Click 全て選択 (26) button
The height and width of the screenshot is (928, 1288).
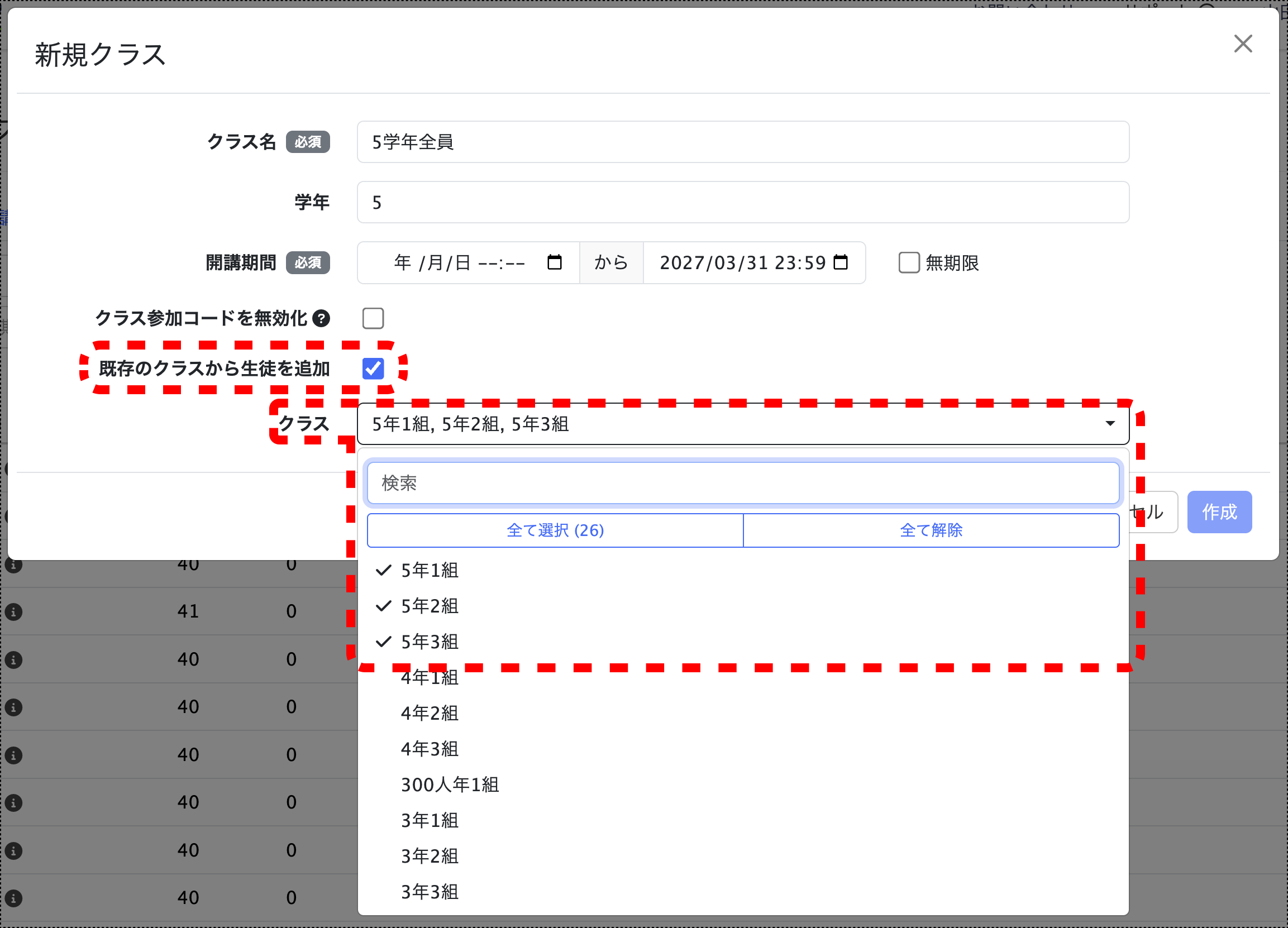point(555,530)
